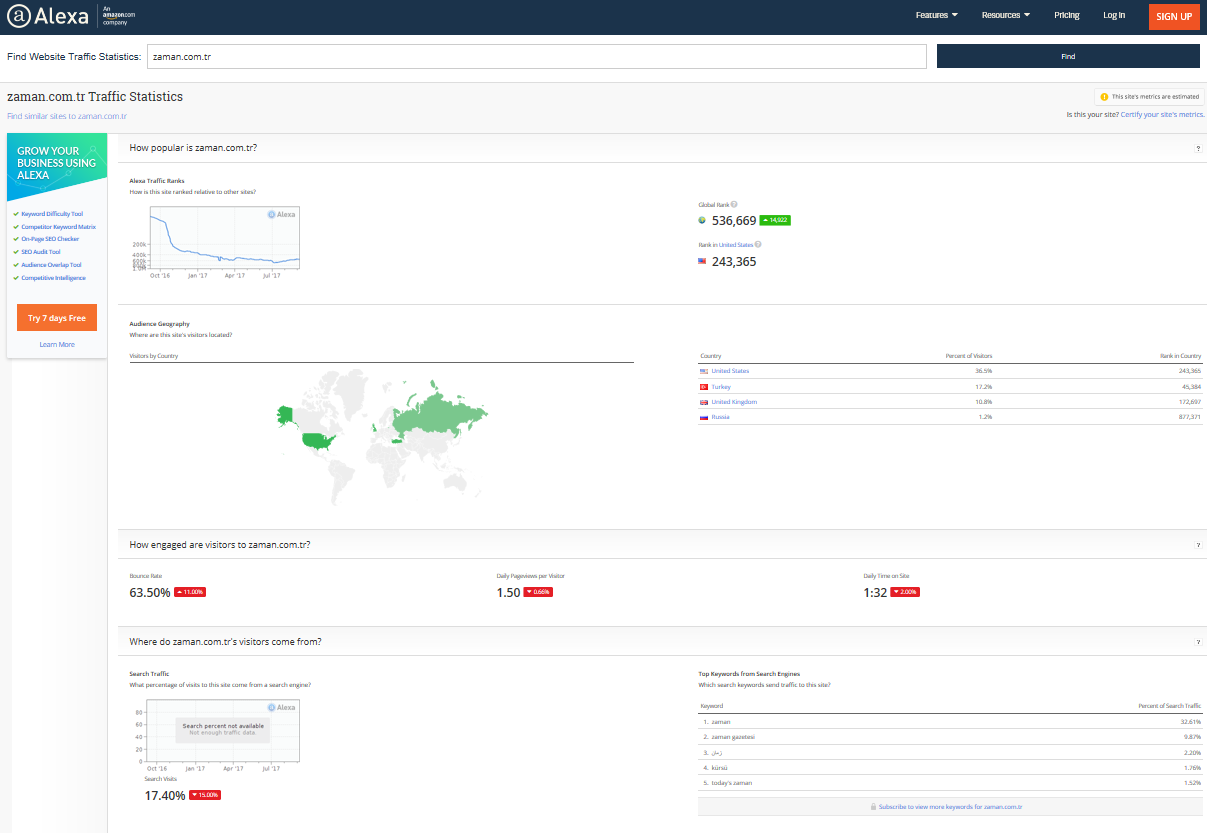Click the 45,384 rank in country value
Viewport: 1207px width, 833px height.
click(x=1190, y=386)
